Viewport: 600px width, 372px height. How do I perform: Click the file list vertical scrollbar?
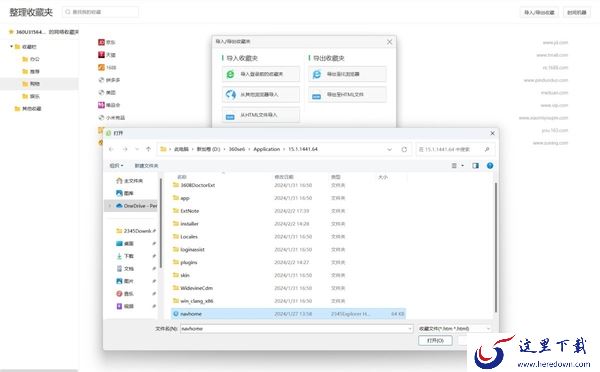pyautogui.click(x=496, y=247)
